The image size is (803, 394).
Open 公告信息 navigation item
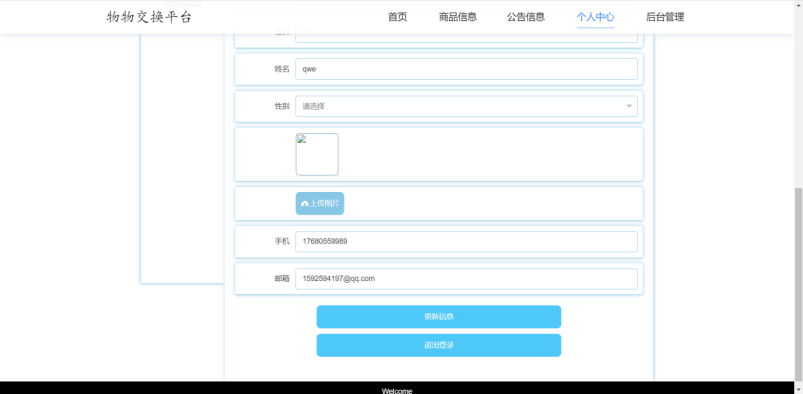click(x=526, y=17)
